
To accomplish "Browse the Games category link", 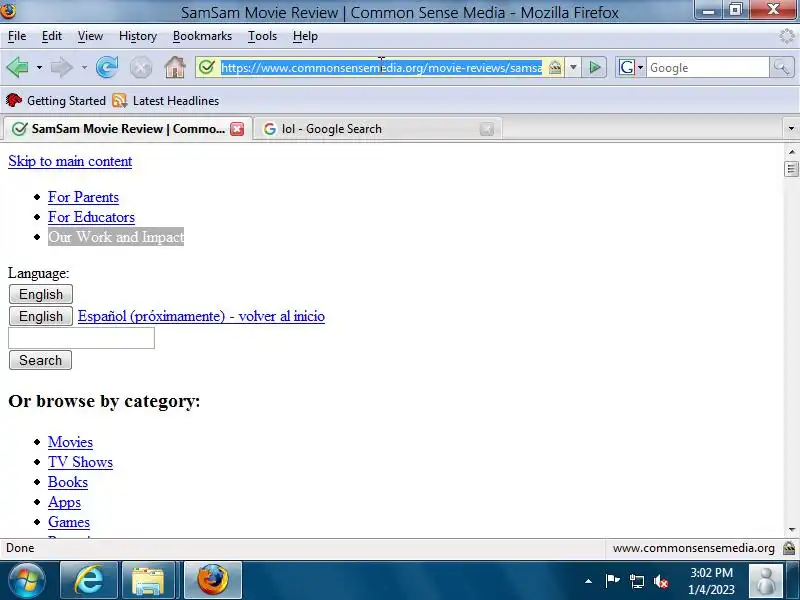I will click(69, 522).
